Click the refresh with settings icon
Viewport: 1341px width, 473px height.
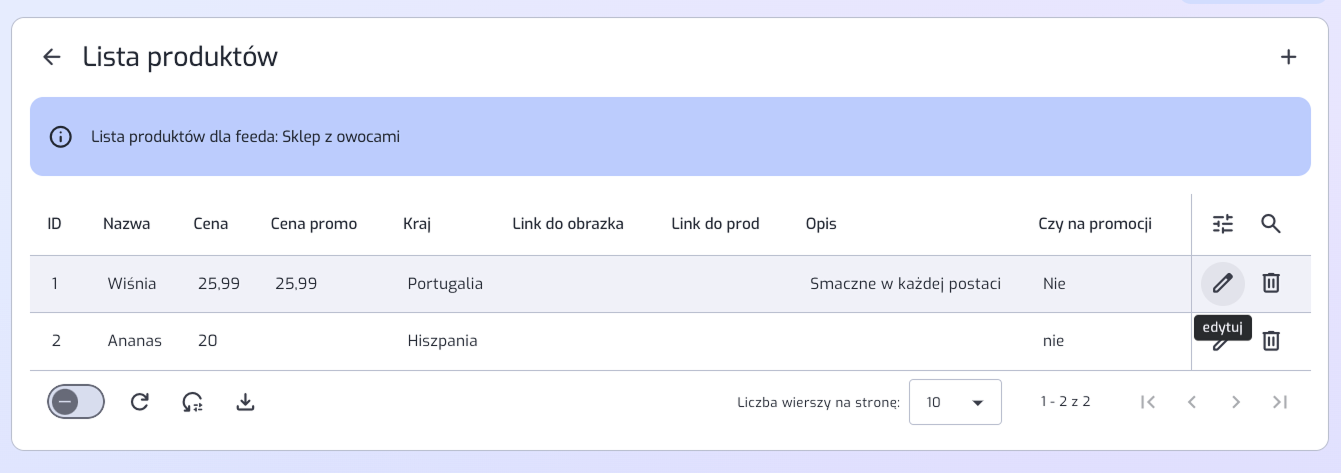point(193,402)
